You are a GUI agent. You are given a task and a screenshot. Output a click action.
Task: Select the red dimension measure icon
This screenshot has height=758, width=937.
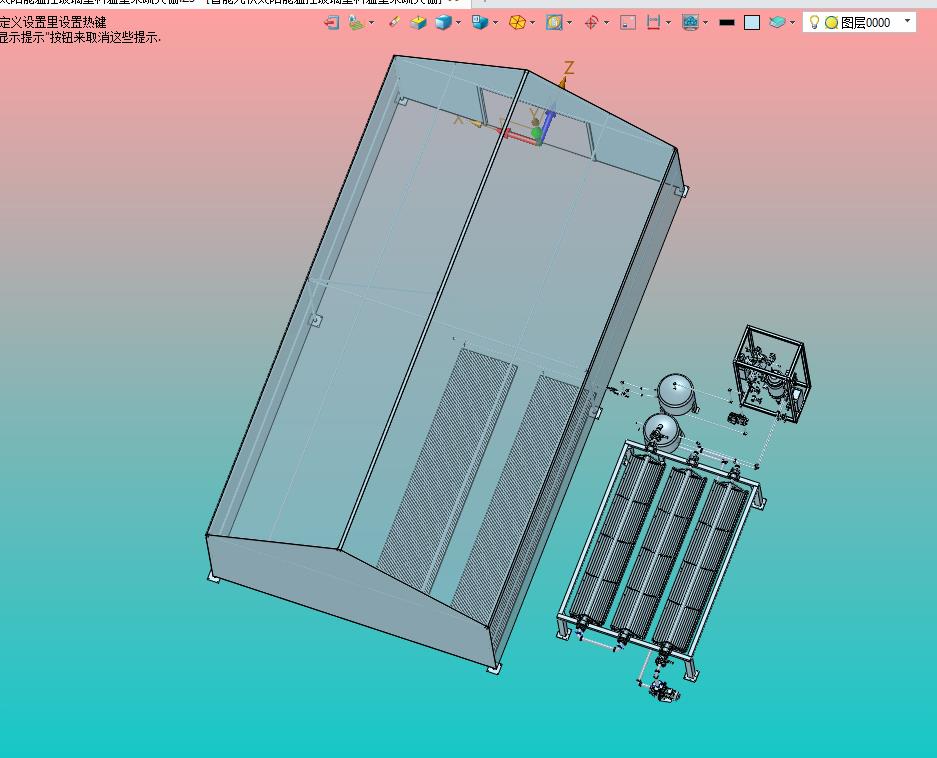click(653, 23)
